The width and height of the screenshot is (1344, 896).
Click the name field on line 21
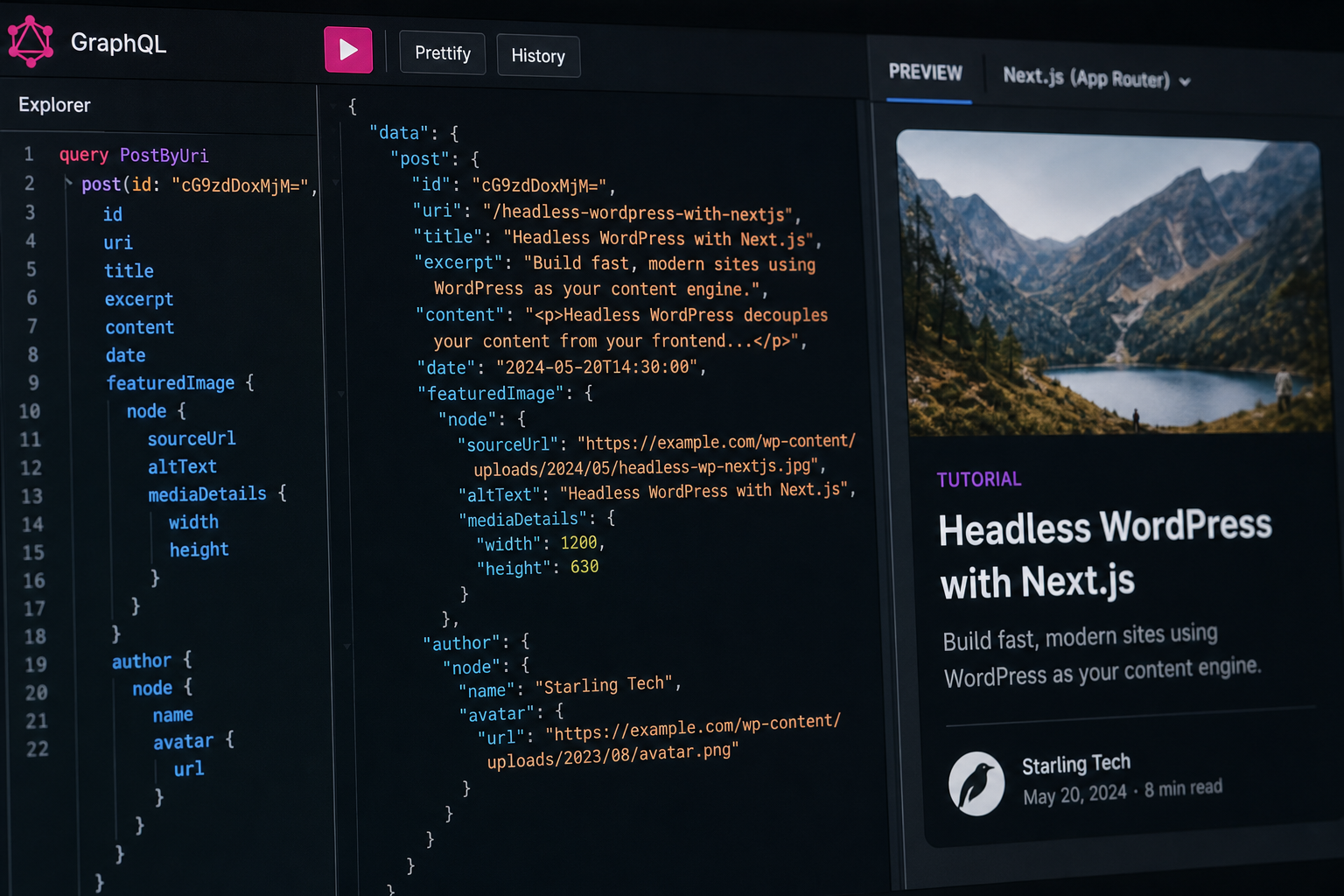coord(173,716)
